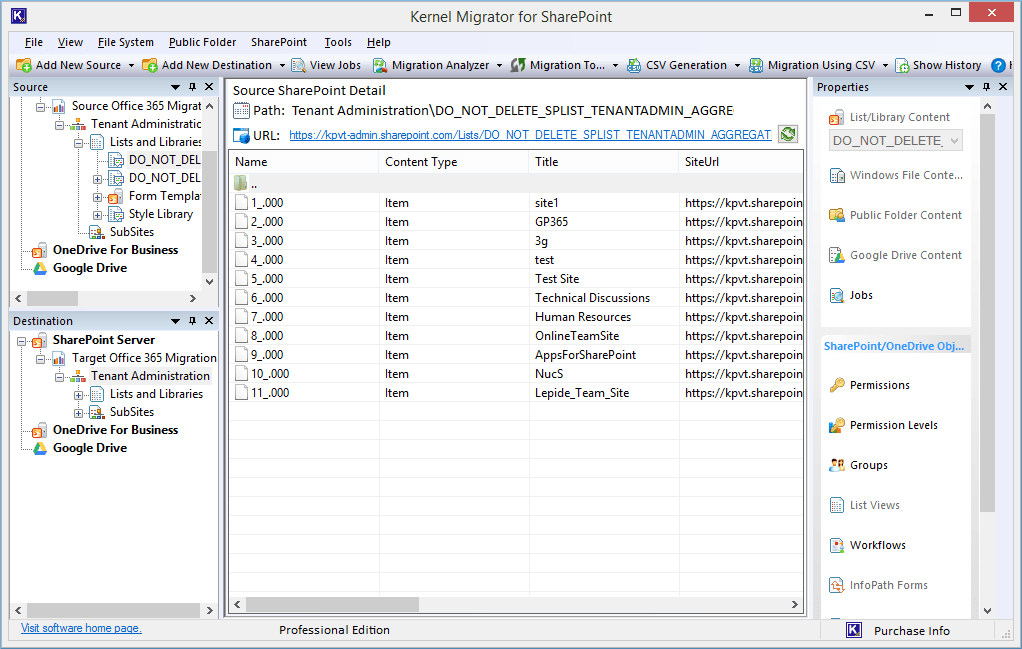Click blue help question mark icon
1022x649 pixels.
pyautogui.click(x=998, y=65)
